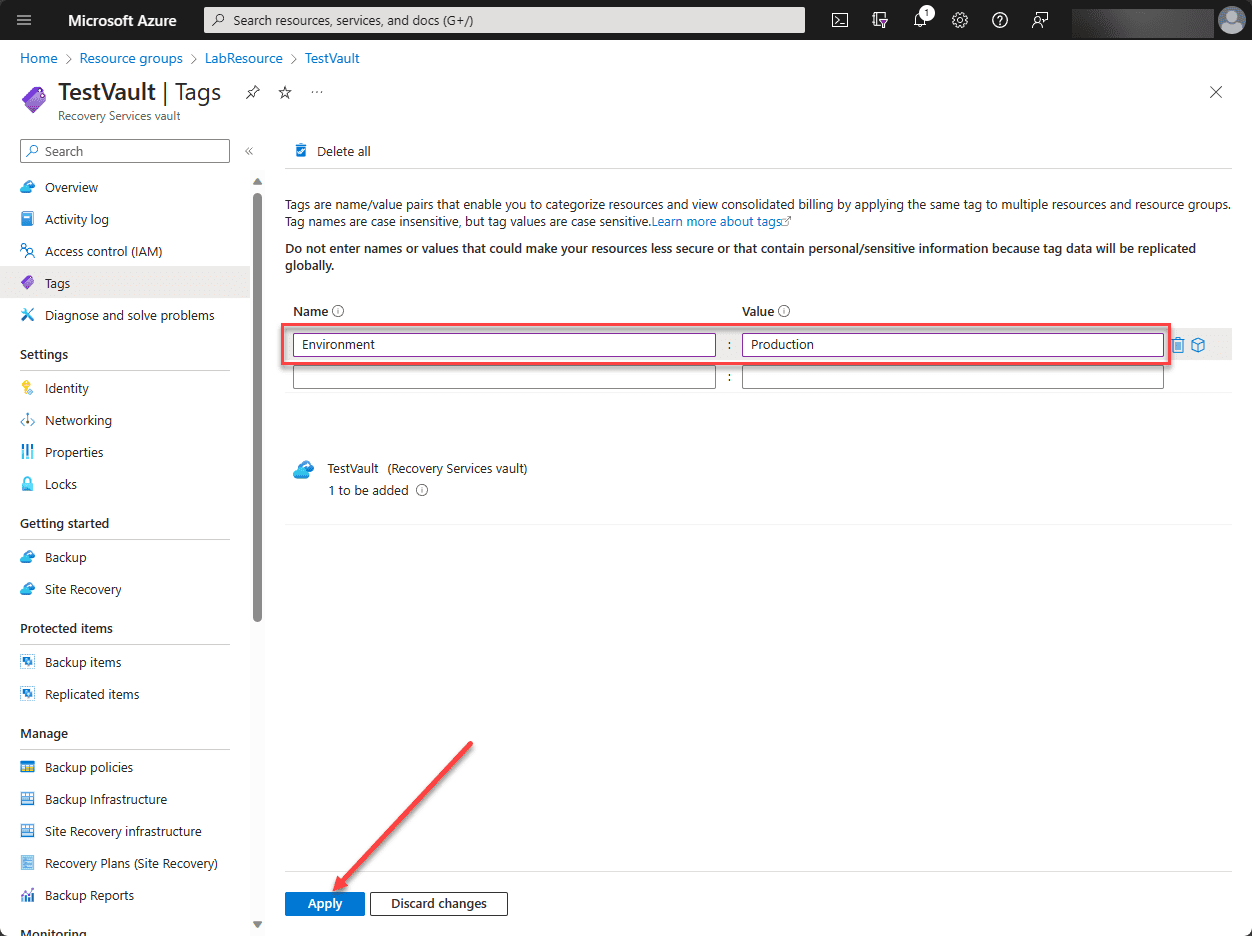This screenshot has width=1252, height=936.
Task: Open the Help question mark
Action: (1000, 20)
